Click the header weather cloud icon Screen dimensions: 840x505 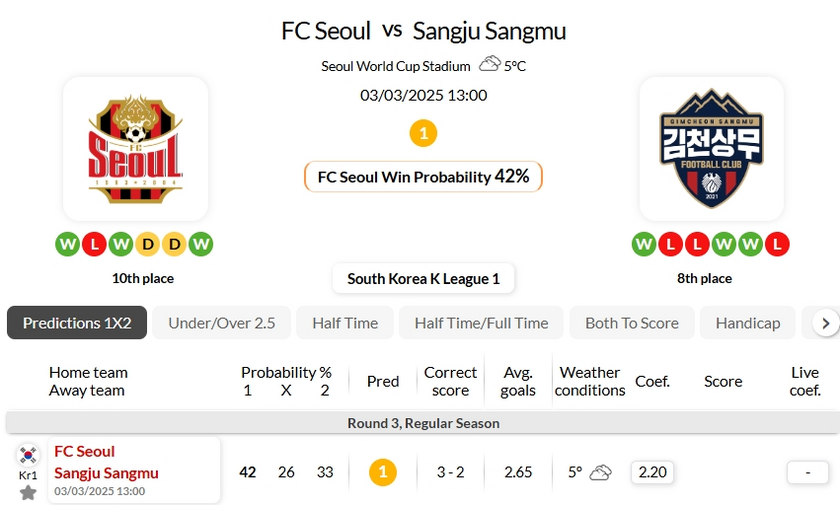point(489,65)
